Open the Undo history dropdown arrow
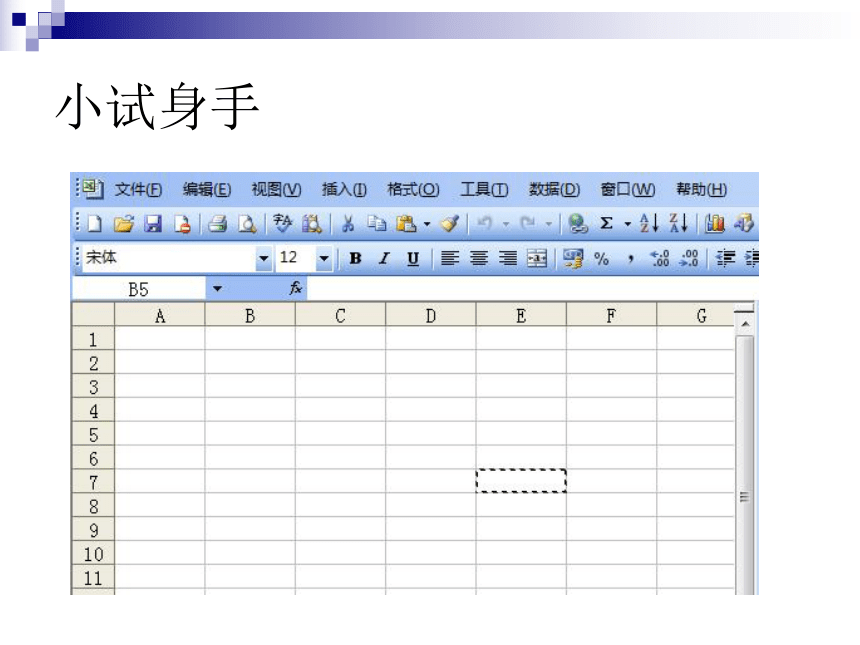This screenshot has height=645, width=860. pyautogui.click(x=506, y=224)
